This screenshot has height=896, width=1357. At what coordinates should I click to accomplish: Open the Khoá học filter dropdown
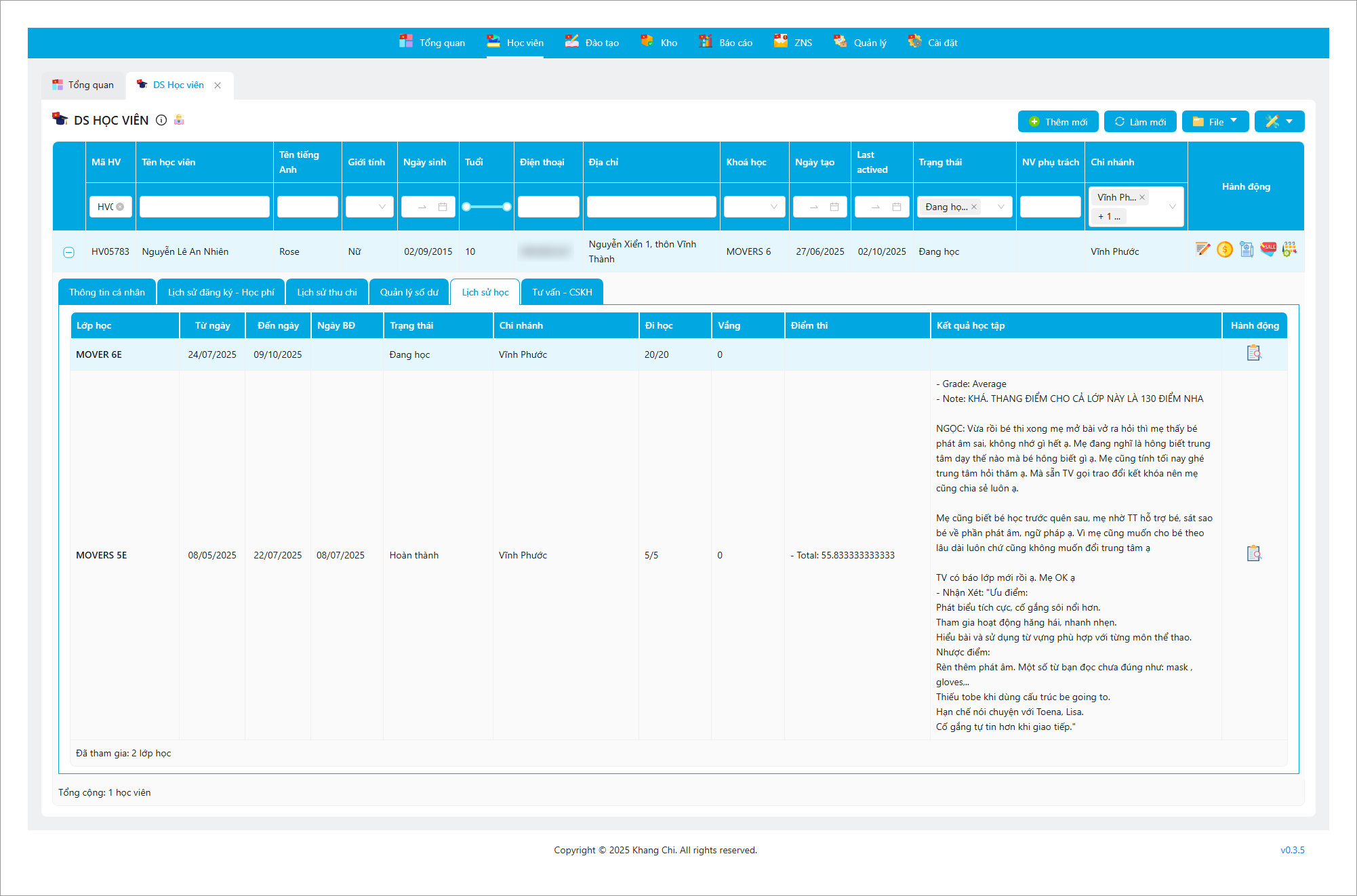pyautogui.click(x=754, y=207)
